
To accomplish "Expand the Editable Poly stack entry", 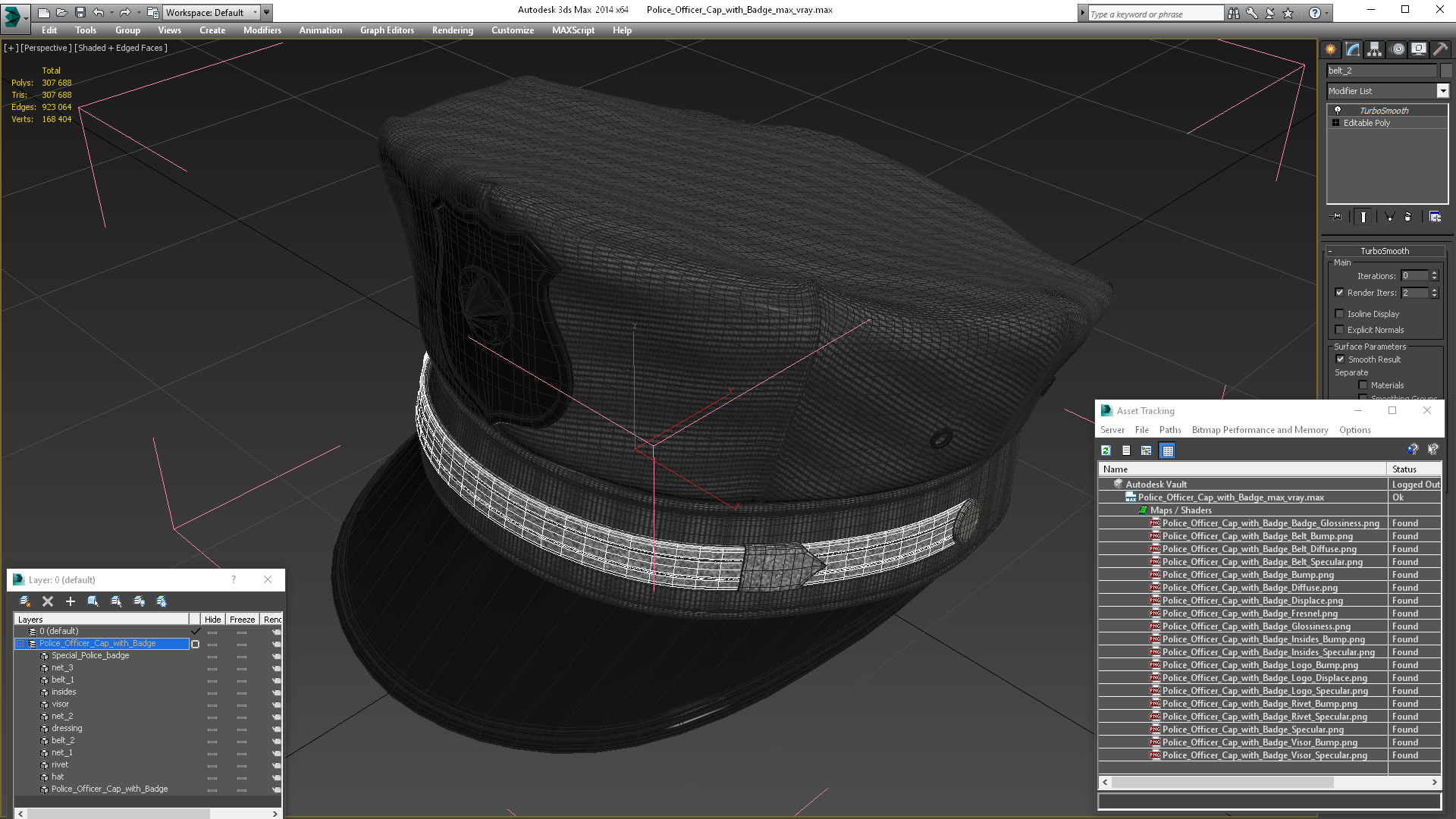I will click(x=1336, y=123).
